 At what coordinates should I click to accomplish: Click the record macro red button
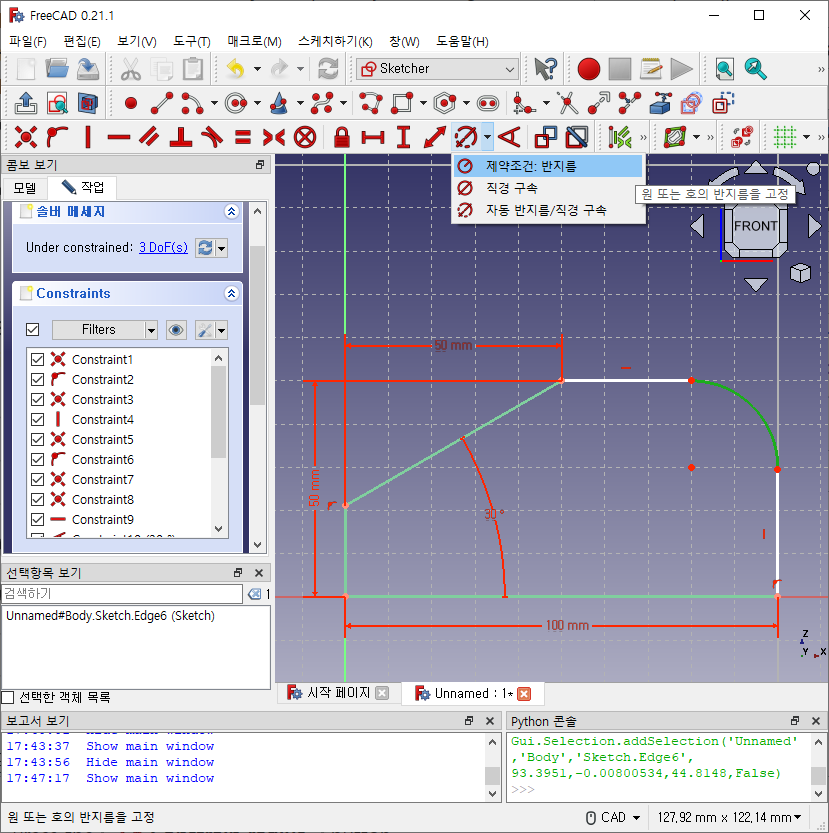pos(589,69)
